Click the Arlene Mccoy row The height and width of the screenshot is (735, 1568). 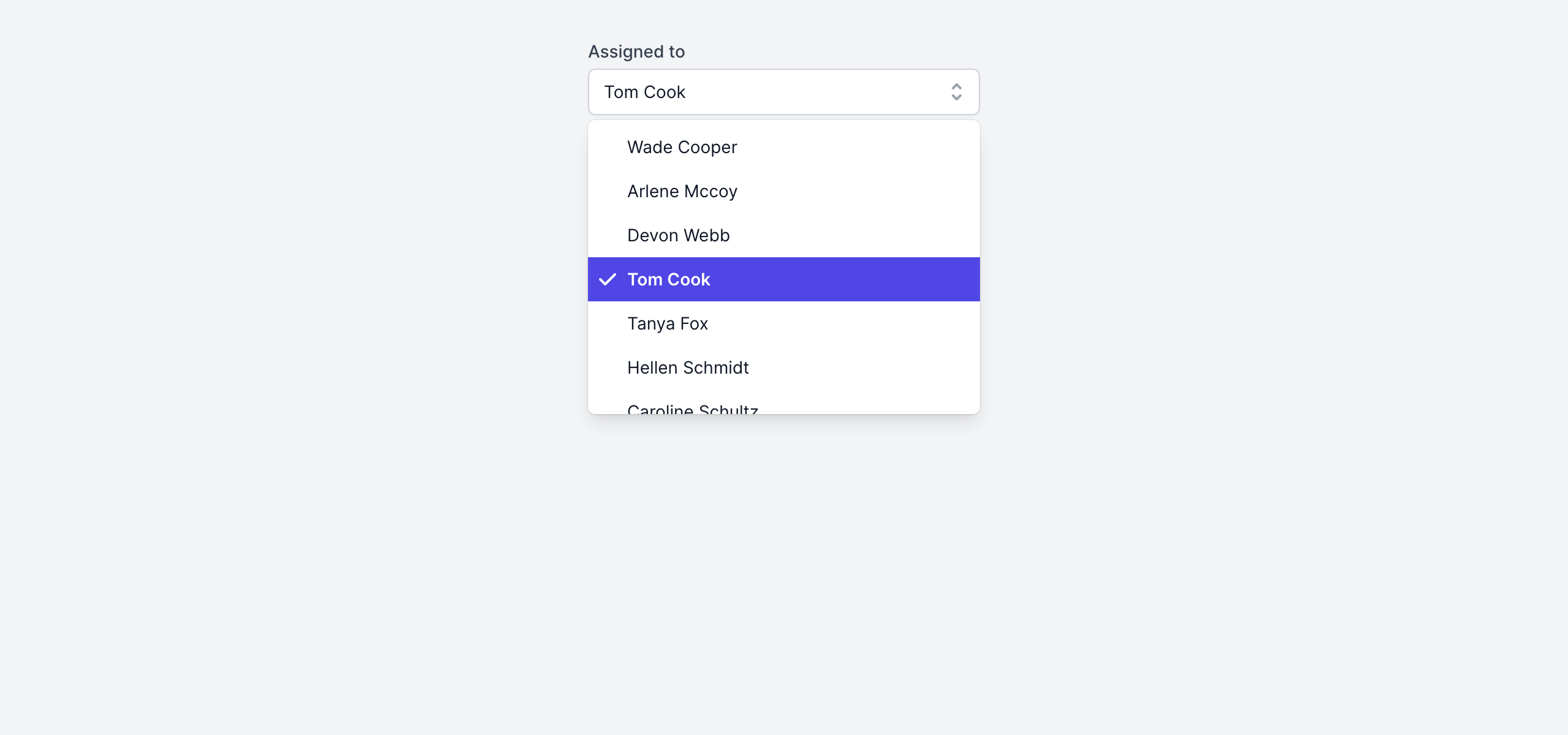click(x=783, y=192)
